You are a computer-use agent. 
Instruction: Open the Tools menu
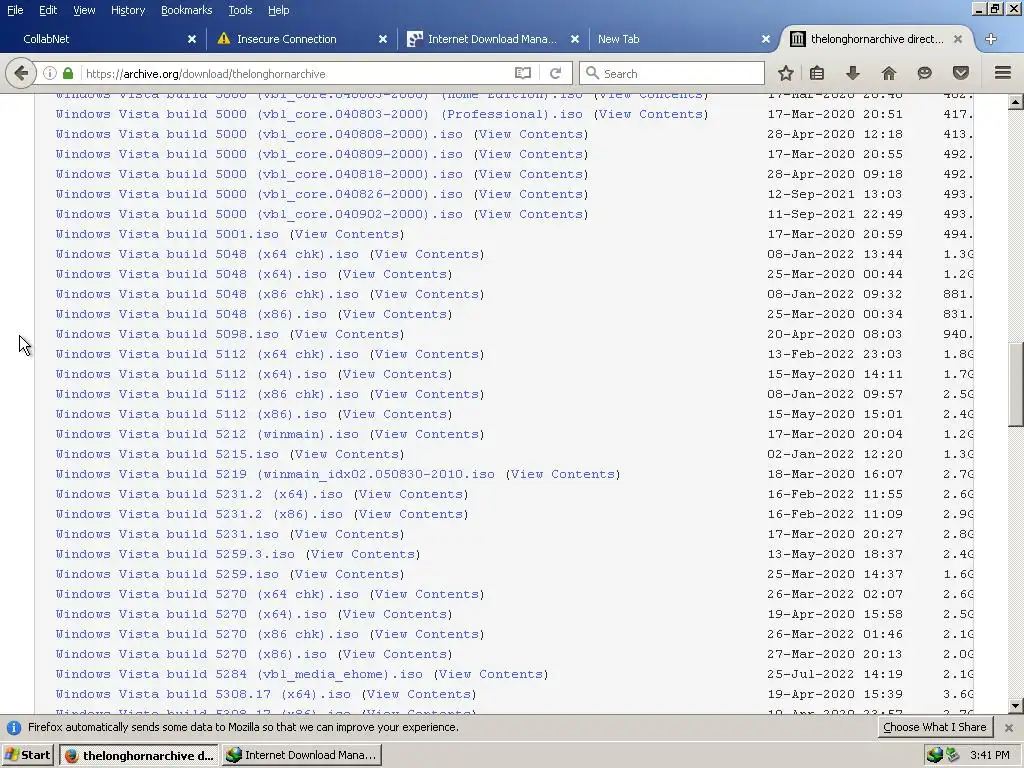point(240,10)
